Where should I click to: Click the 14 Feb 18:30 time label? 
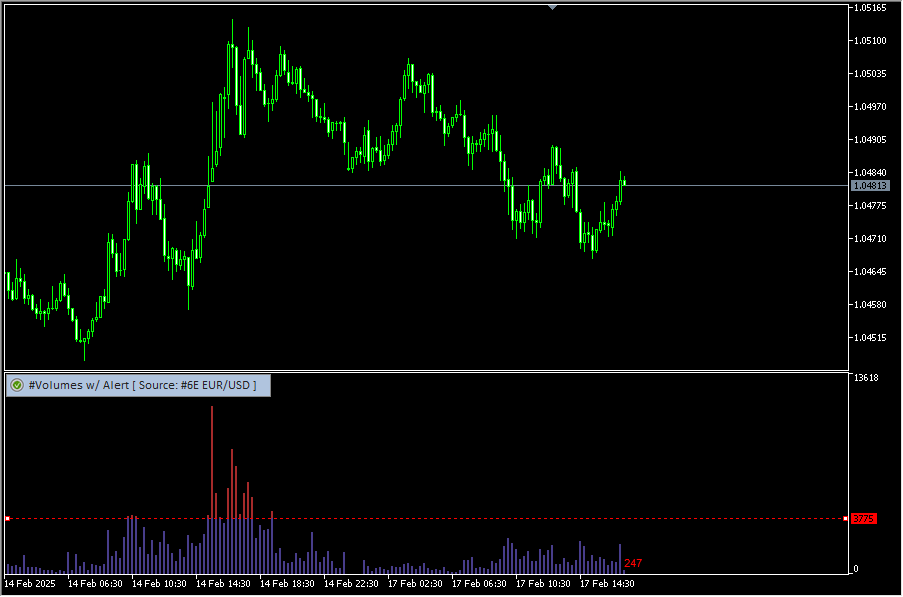287,583
